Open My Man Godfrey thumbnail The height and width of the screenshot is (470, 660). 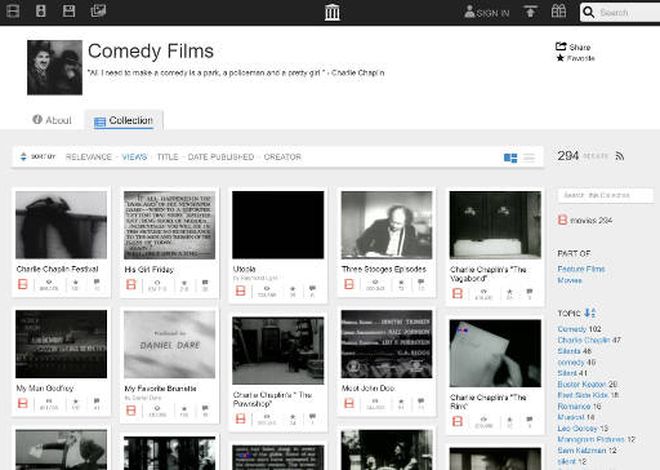[61, 344]
